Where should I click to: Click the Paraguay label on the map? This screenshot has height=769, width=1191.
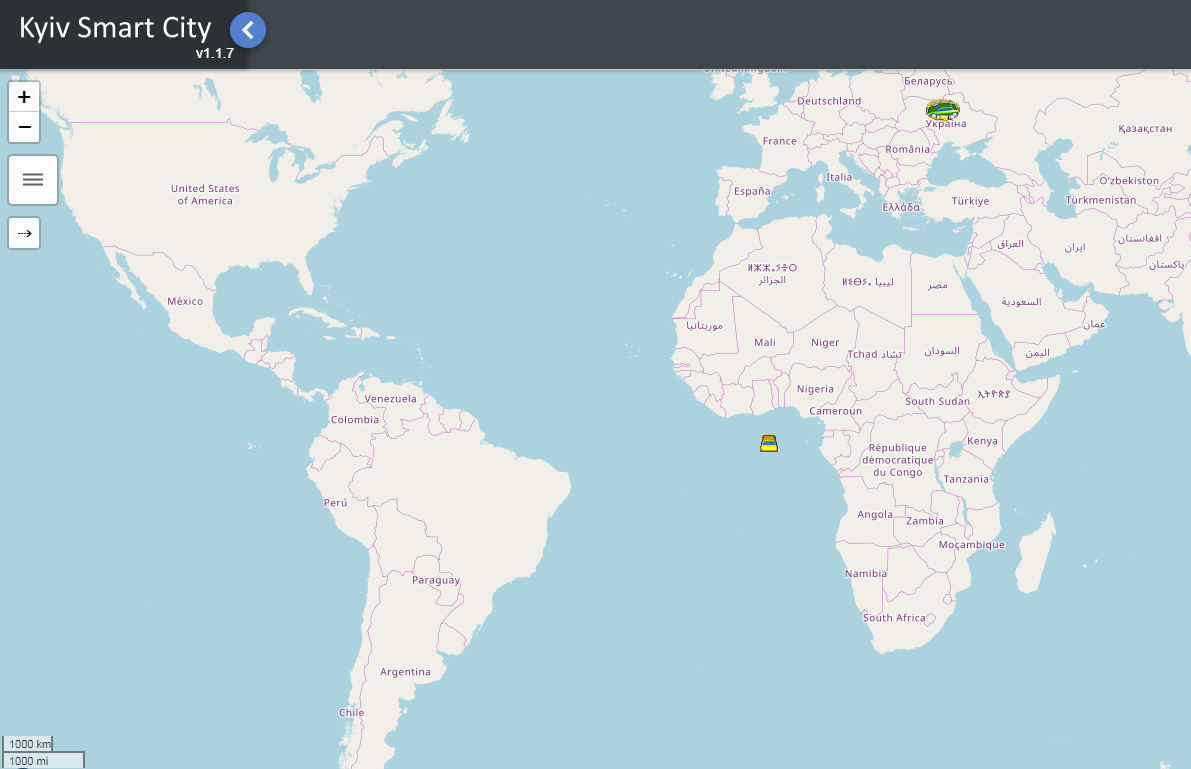436,580
